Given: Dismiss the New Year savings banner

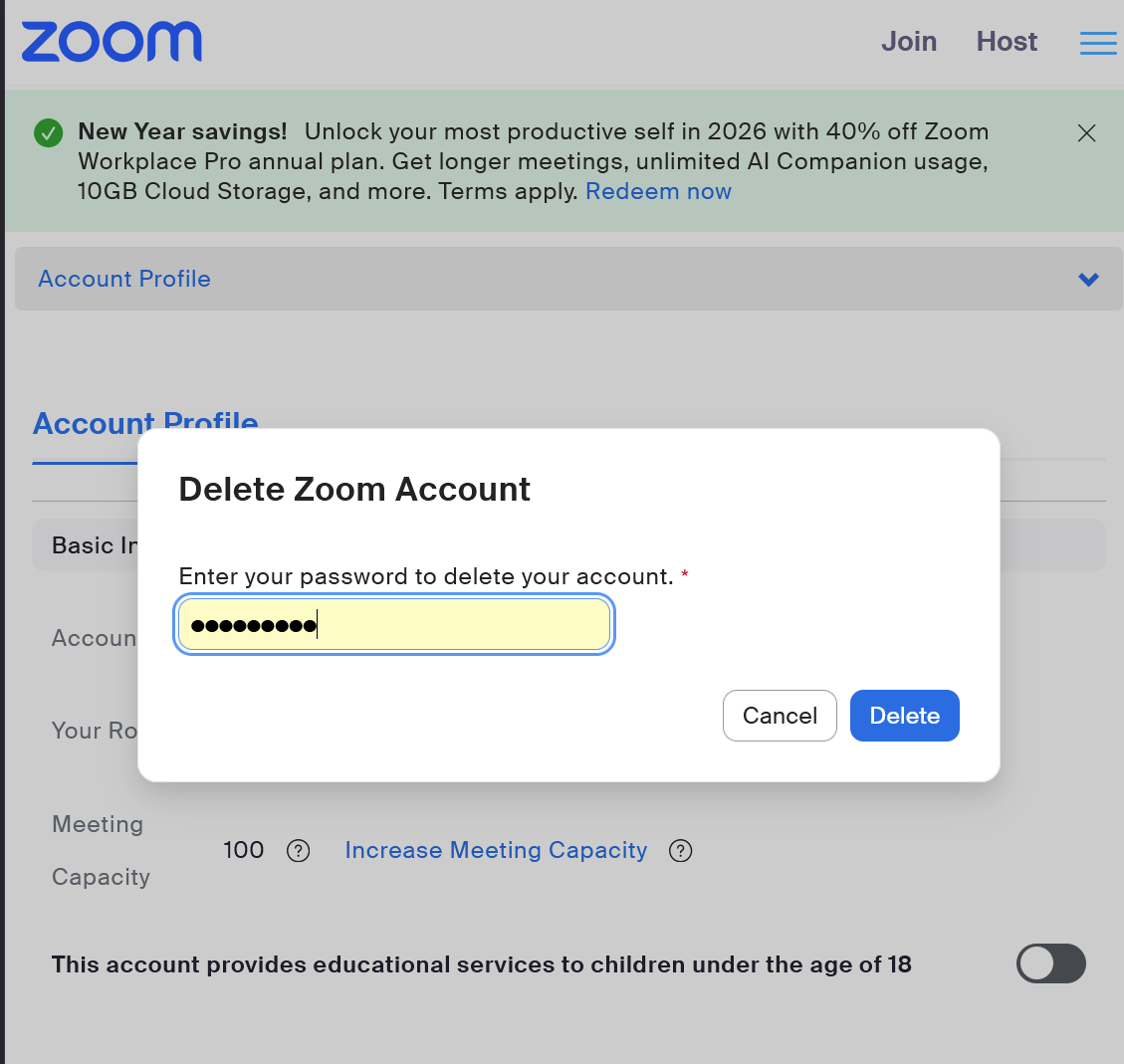Looking at the screenshot, I should point(1086,133).
